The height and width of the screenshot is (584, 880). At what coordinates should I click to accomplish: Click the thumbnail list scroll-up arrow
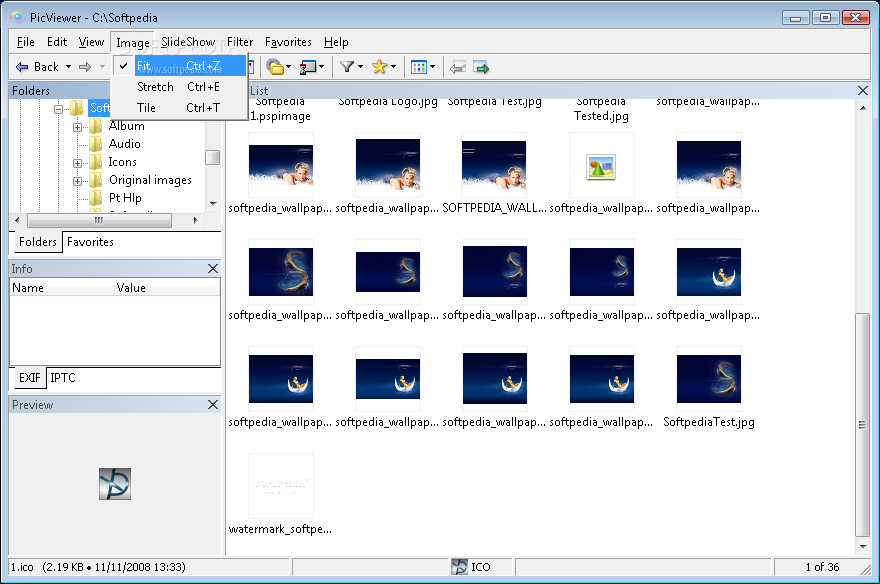coord(863,108)
